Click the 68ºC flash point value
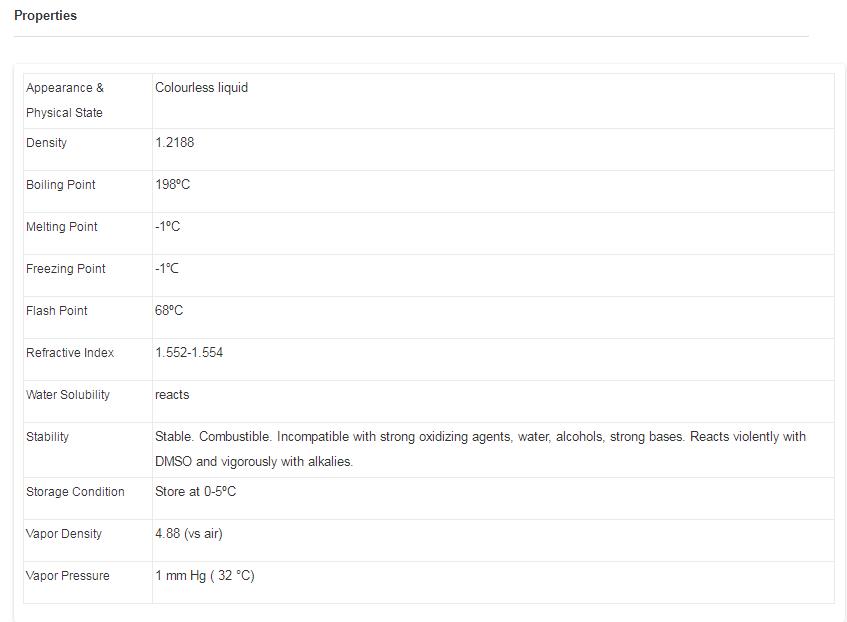 [x=169, y=311]
